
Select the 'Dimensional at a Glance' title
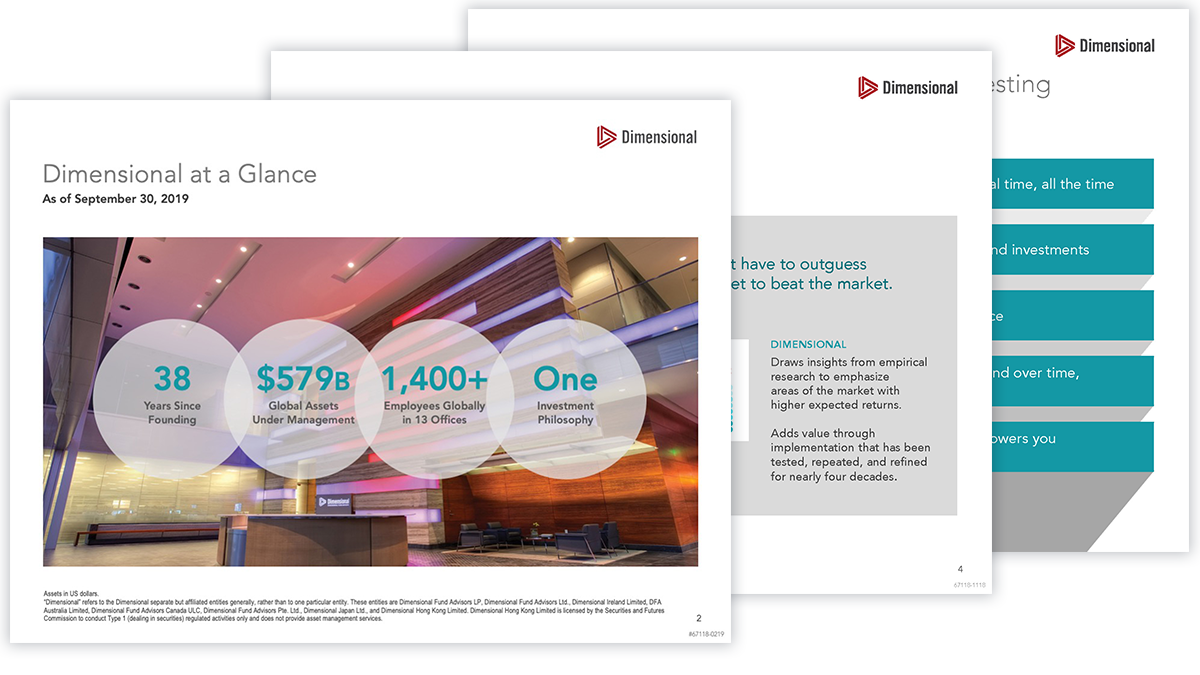pos(180,174)
